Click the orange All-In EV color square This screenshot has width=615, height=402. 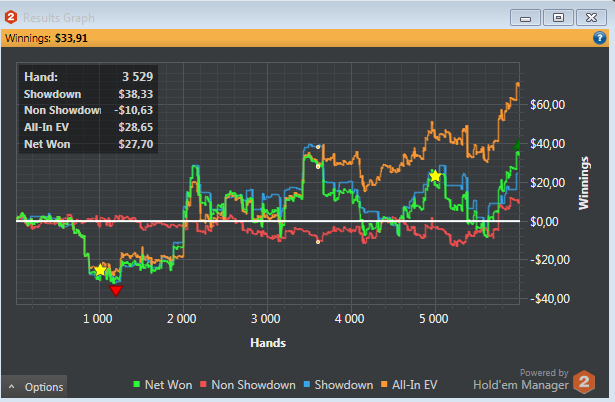click(x=384, y=384)
